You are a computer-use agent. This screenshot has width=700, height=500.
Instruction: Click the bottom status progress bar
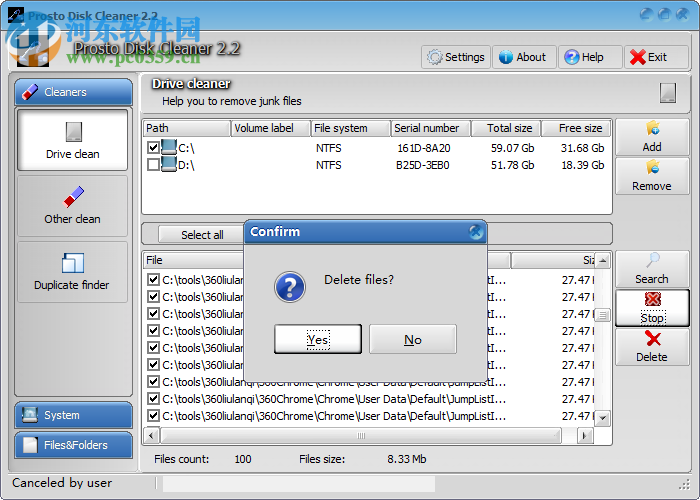(299, 483)
